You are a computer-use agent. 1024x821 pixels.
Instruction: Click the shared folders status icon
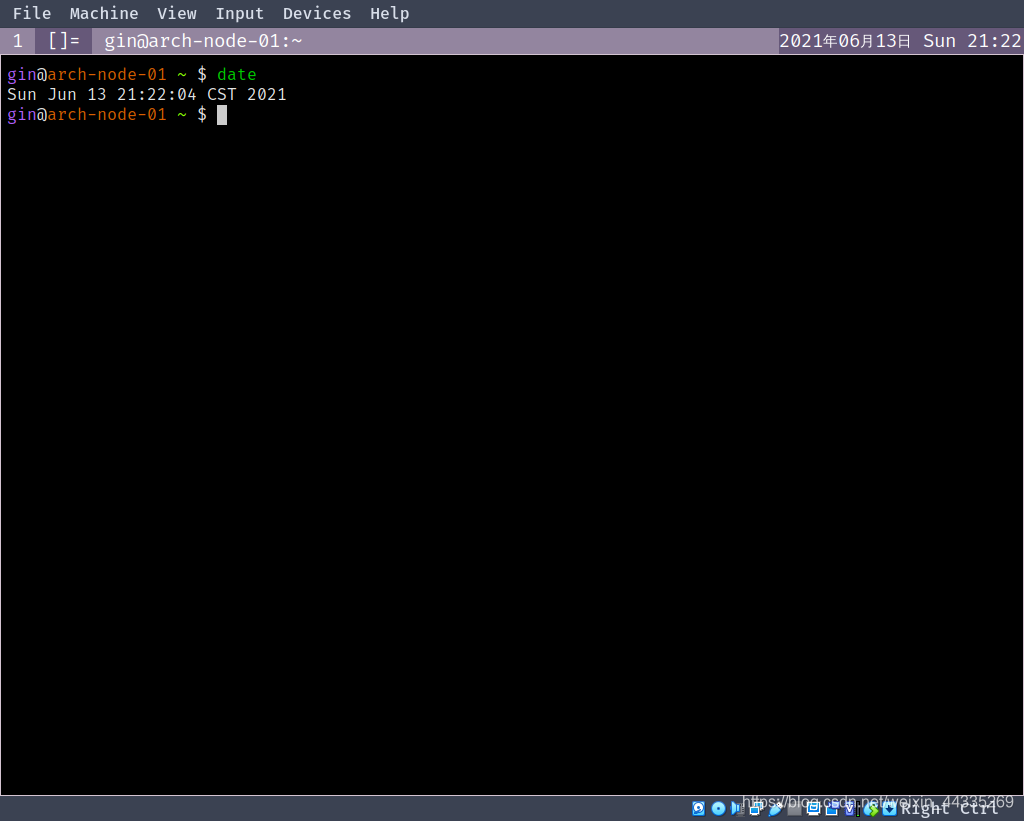[x=793, y=808]
